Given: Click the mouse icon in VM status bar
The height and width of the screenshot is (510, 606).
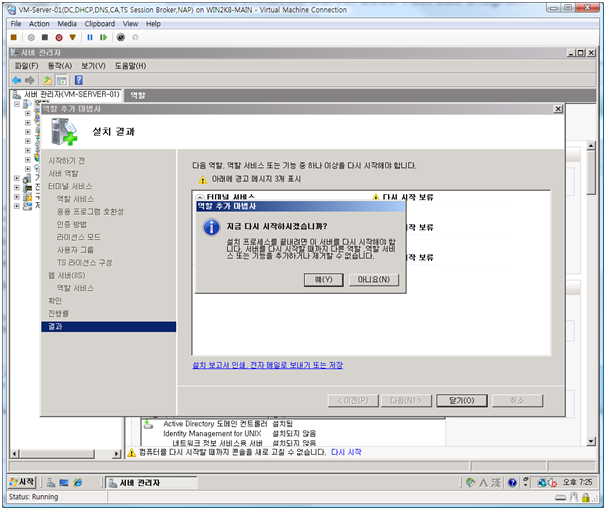Looking at the screenshot, I should tap(574, 498).
